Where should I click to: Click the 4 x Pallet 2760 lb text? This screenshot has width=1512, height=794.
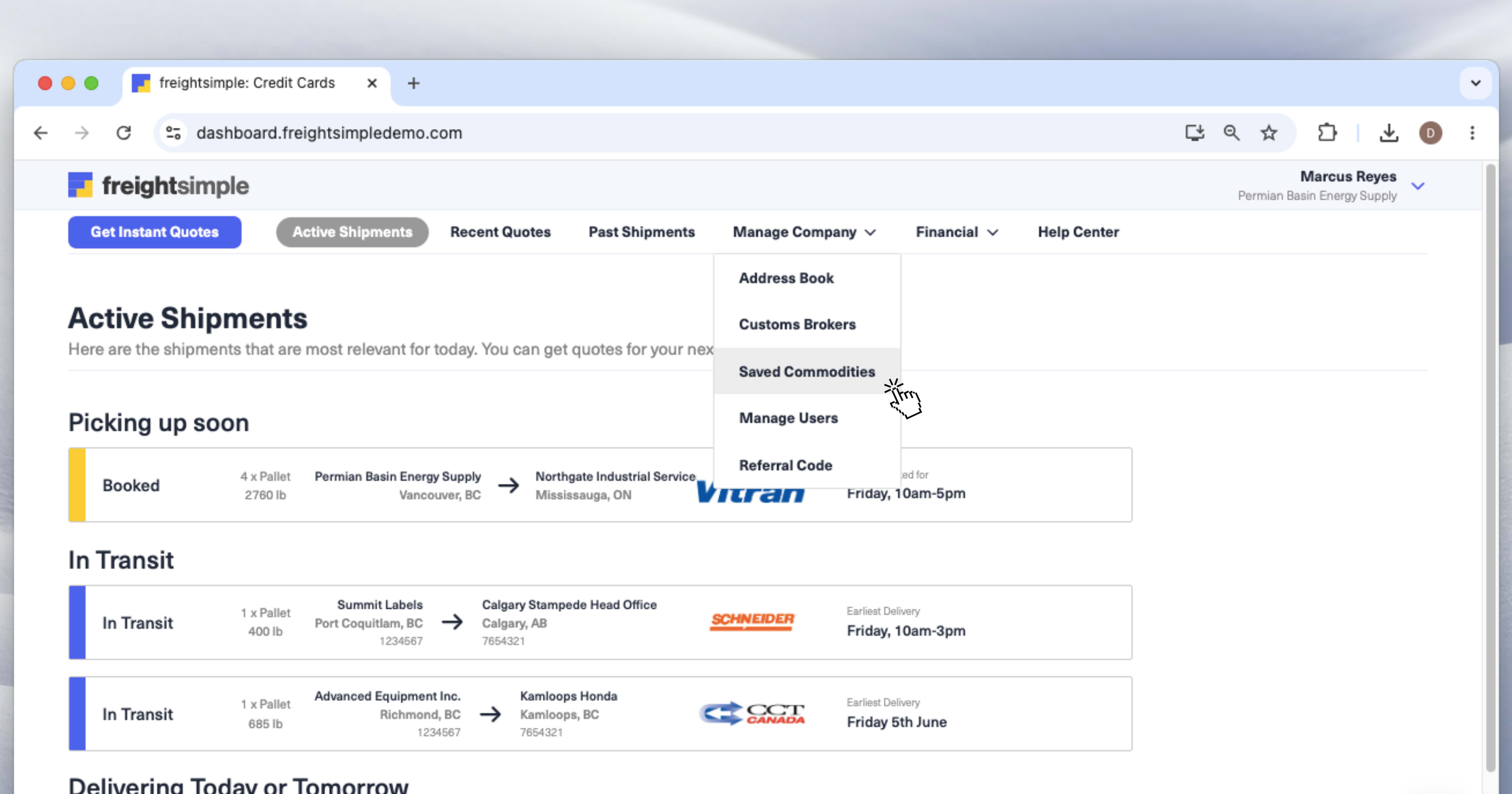(265, 486)
